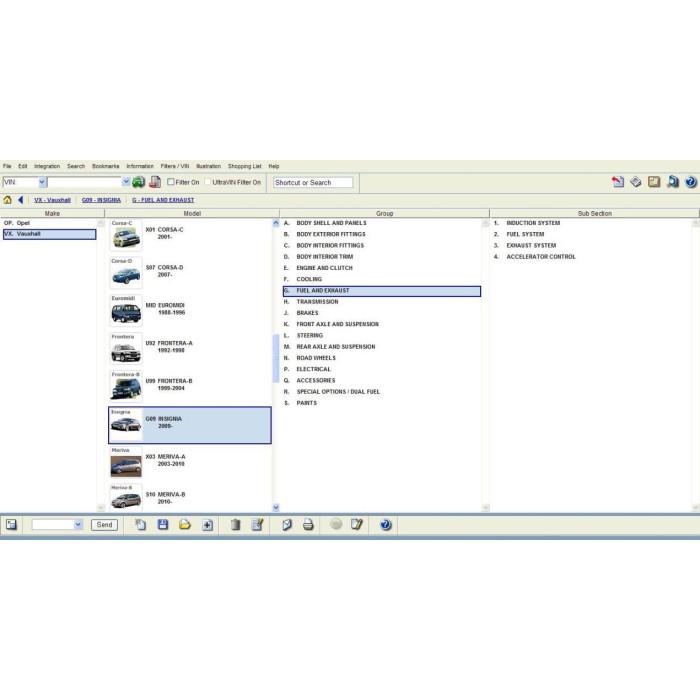Click the Home icon in breadcrumb bar
This screenshot has width=700, height=700.
pyautogui.click(x=8, y=200)
